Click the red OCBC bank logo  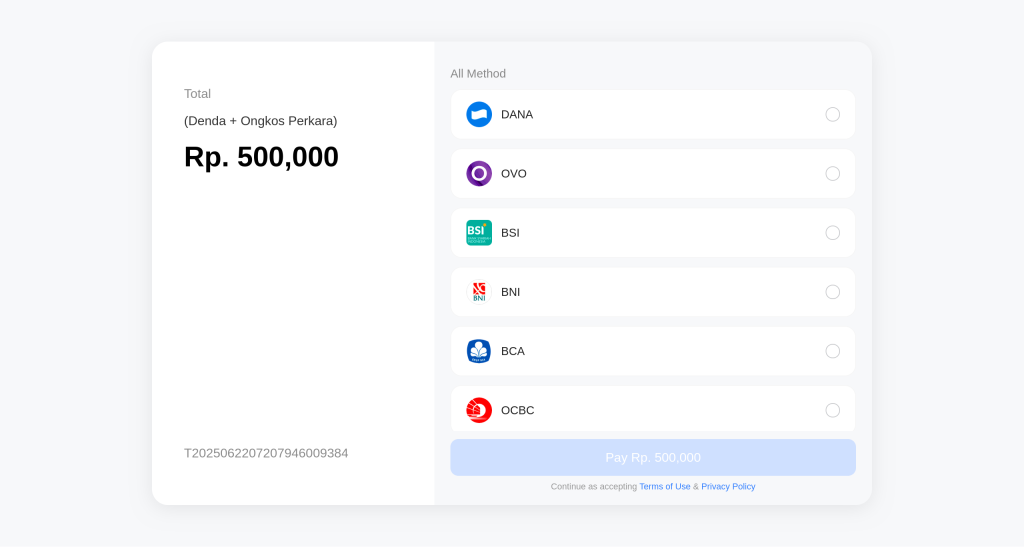479,410
